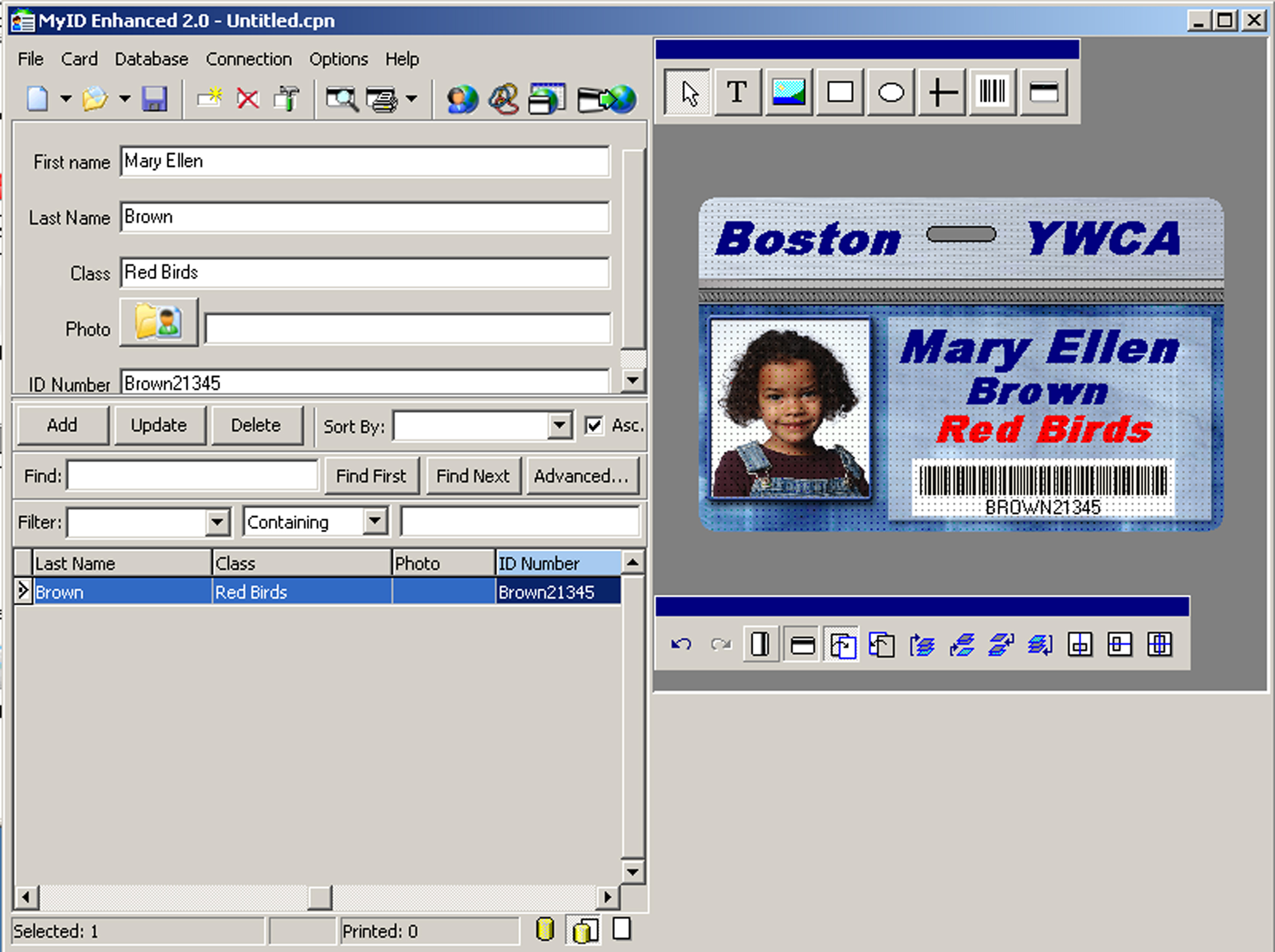1275x952 pixels.
Task: Click the new record sparkle icon
Action: (210, 98)
